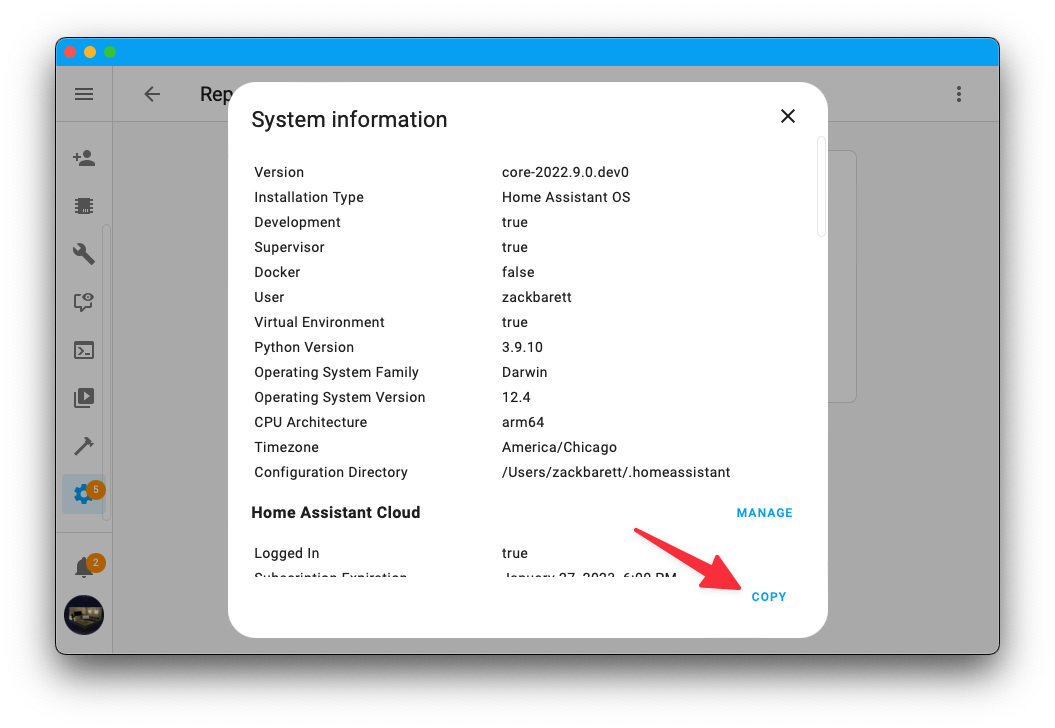Open the chip icon in sidebar
The height and width of the screenshot is (728, 1055).
pos(84,206)
